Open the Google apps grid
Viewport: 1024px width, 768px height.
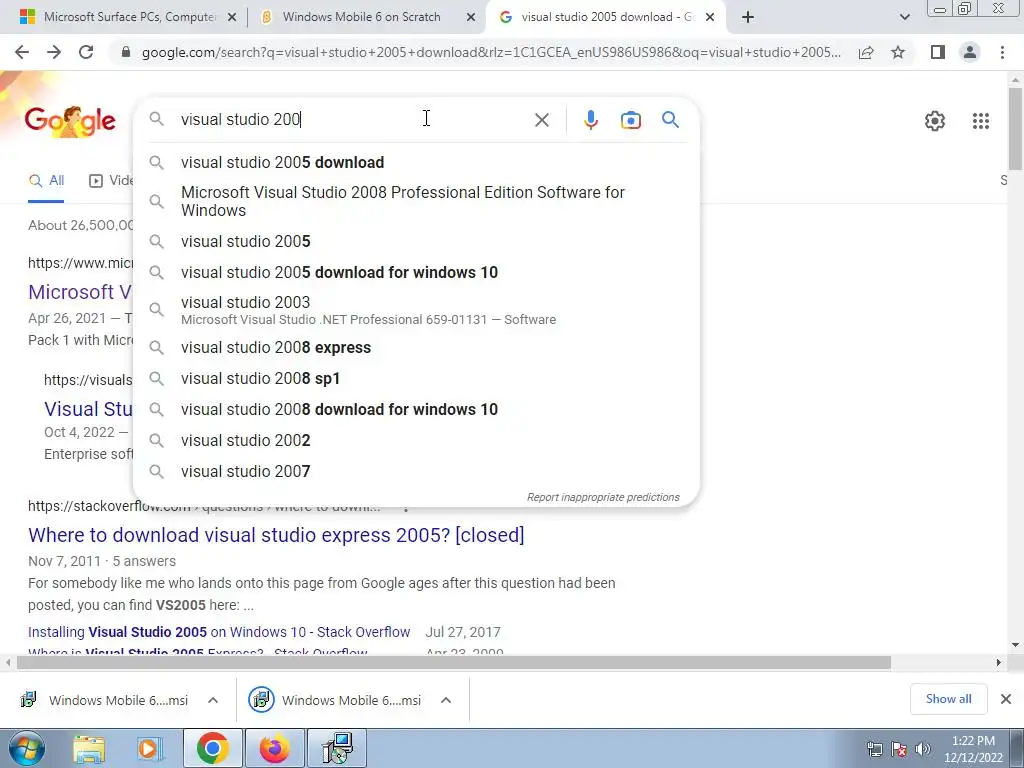pos(980,121)
